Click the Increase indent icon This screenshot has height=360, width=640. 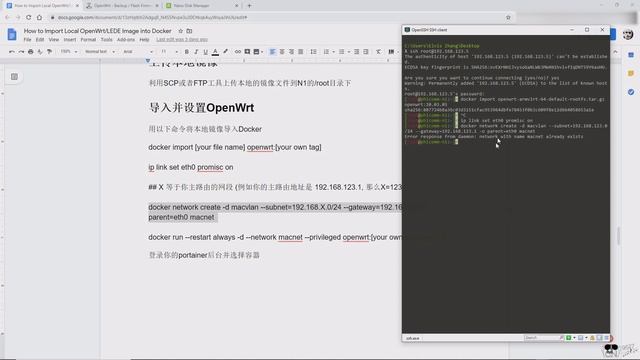tap(366, 52)
